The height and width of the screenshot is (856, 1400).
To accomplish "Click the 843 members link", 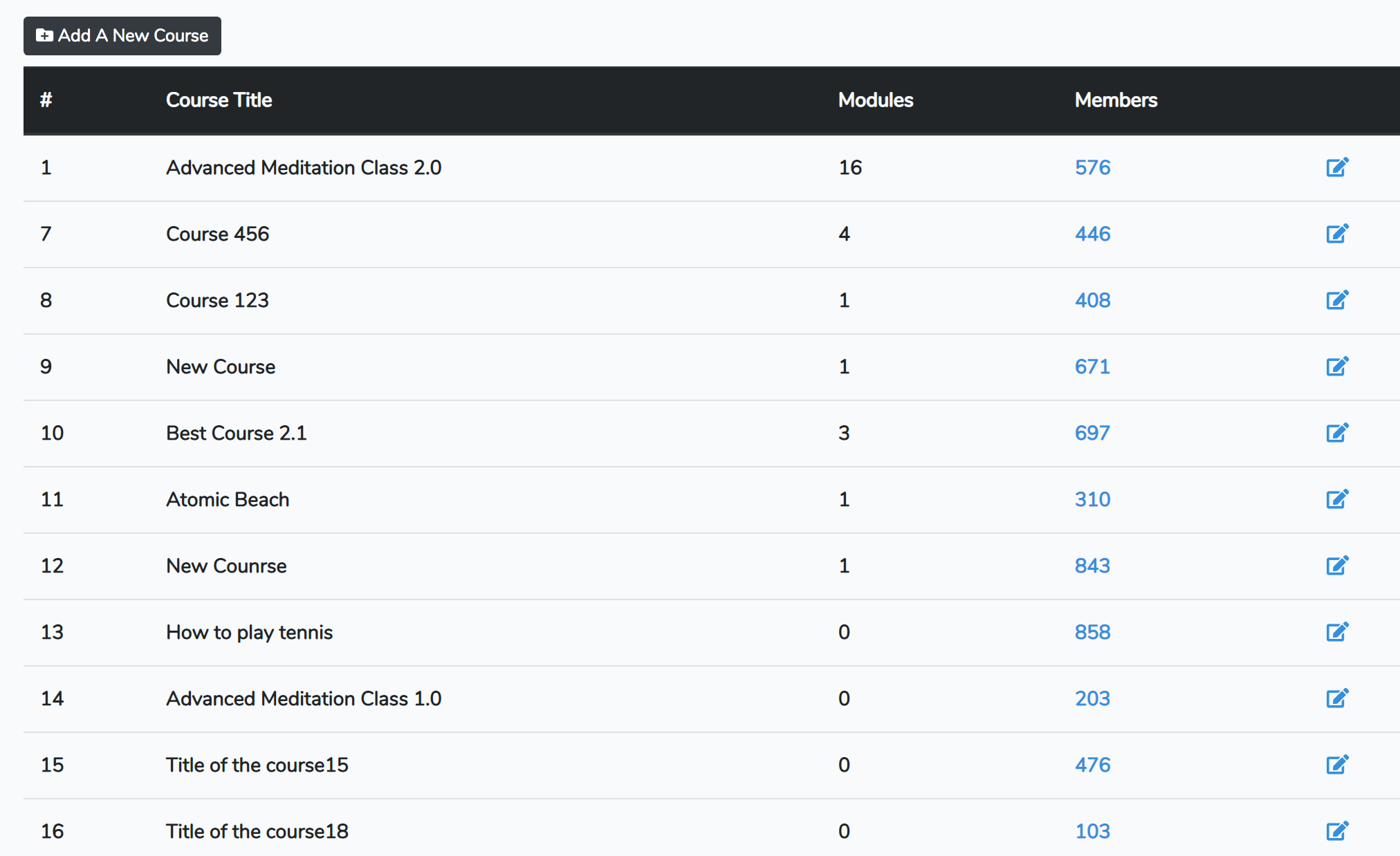I will 1092,566.
